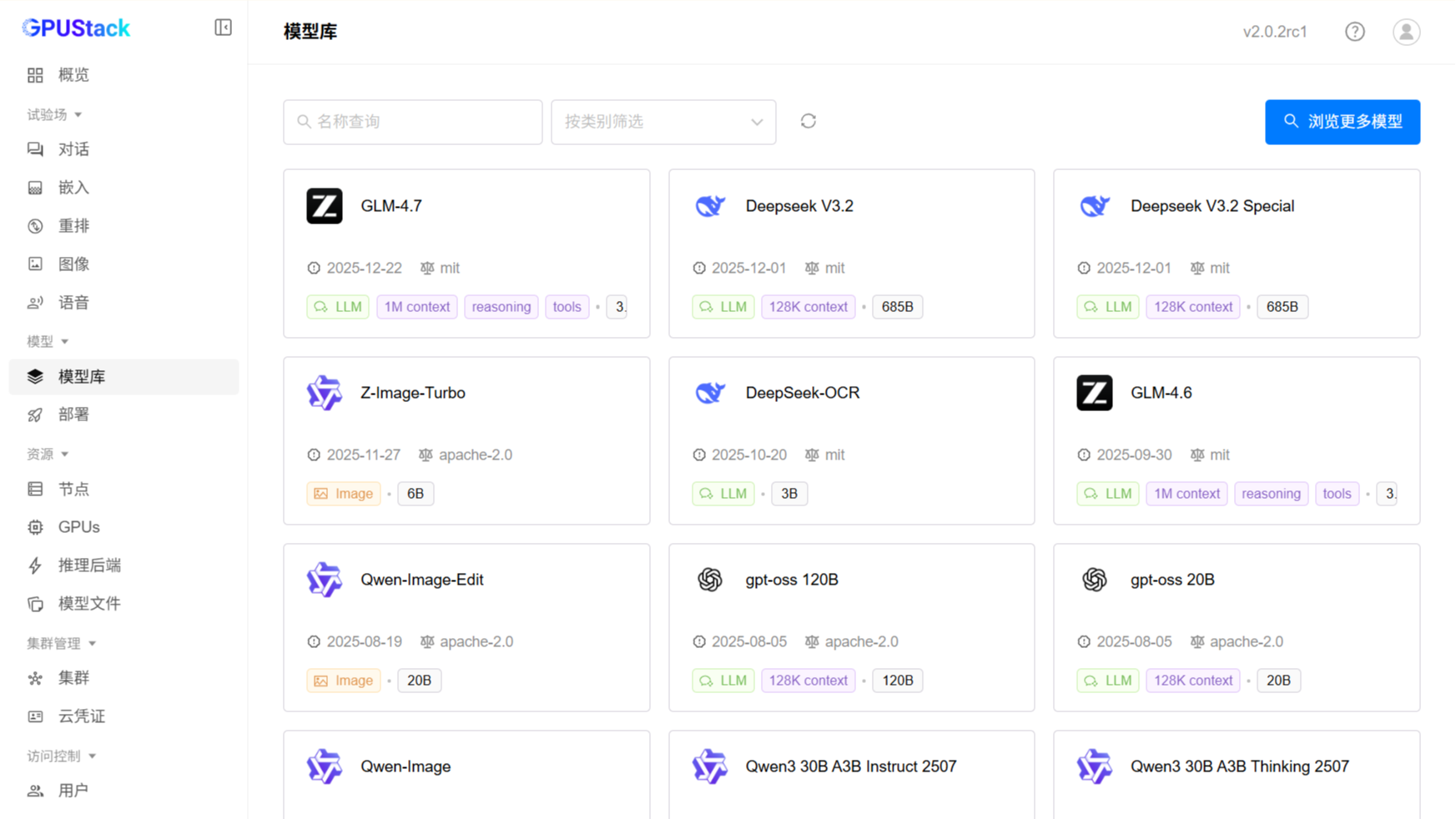Open the help question mark icon

1354,32
